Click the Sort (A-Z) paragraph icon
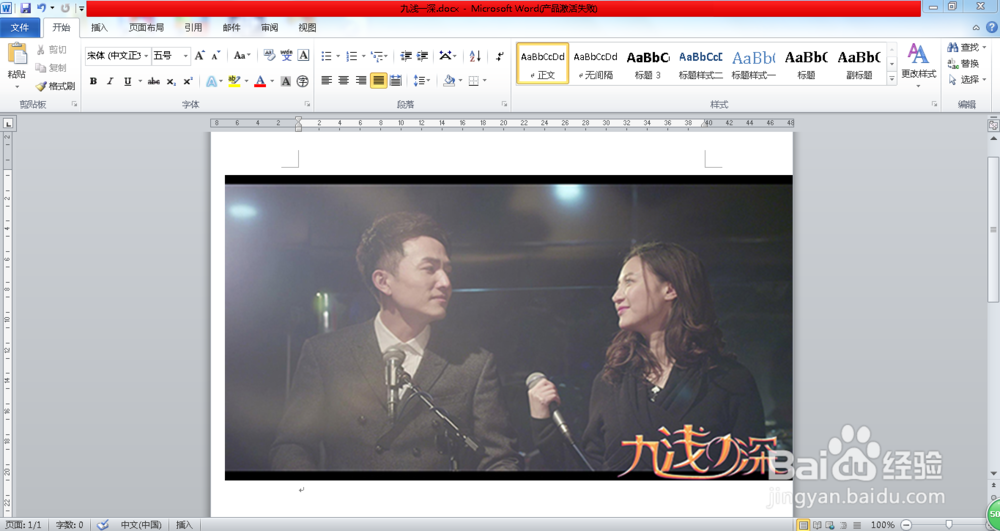 pos(475,56)
